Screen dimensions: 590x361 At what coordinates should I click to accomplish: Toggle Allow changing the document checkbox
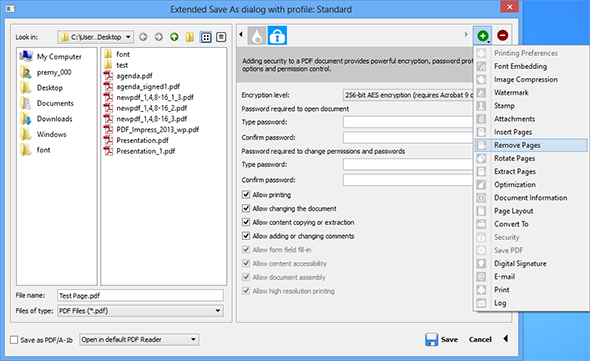[x=246, y=209]
